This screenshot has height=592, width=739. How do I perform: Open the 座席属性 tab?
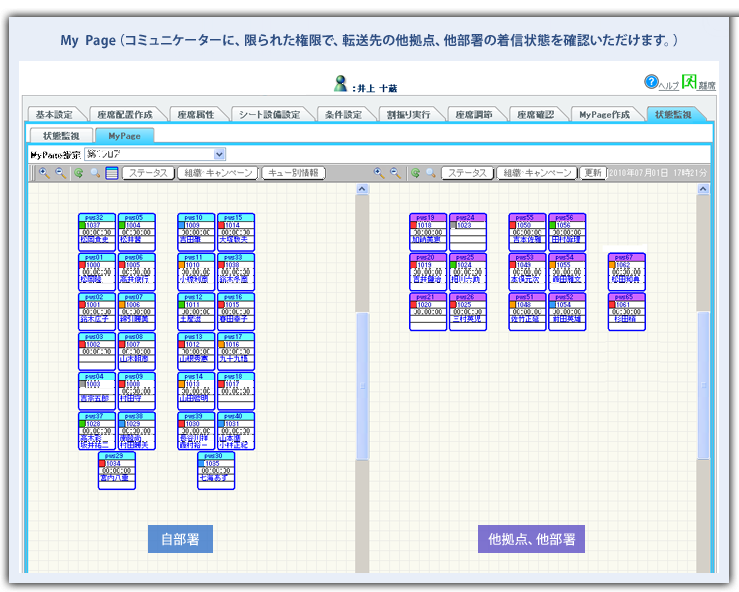coord(196,115)
